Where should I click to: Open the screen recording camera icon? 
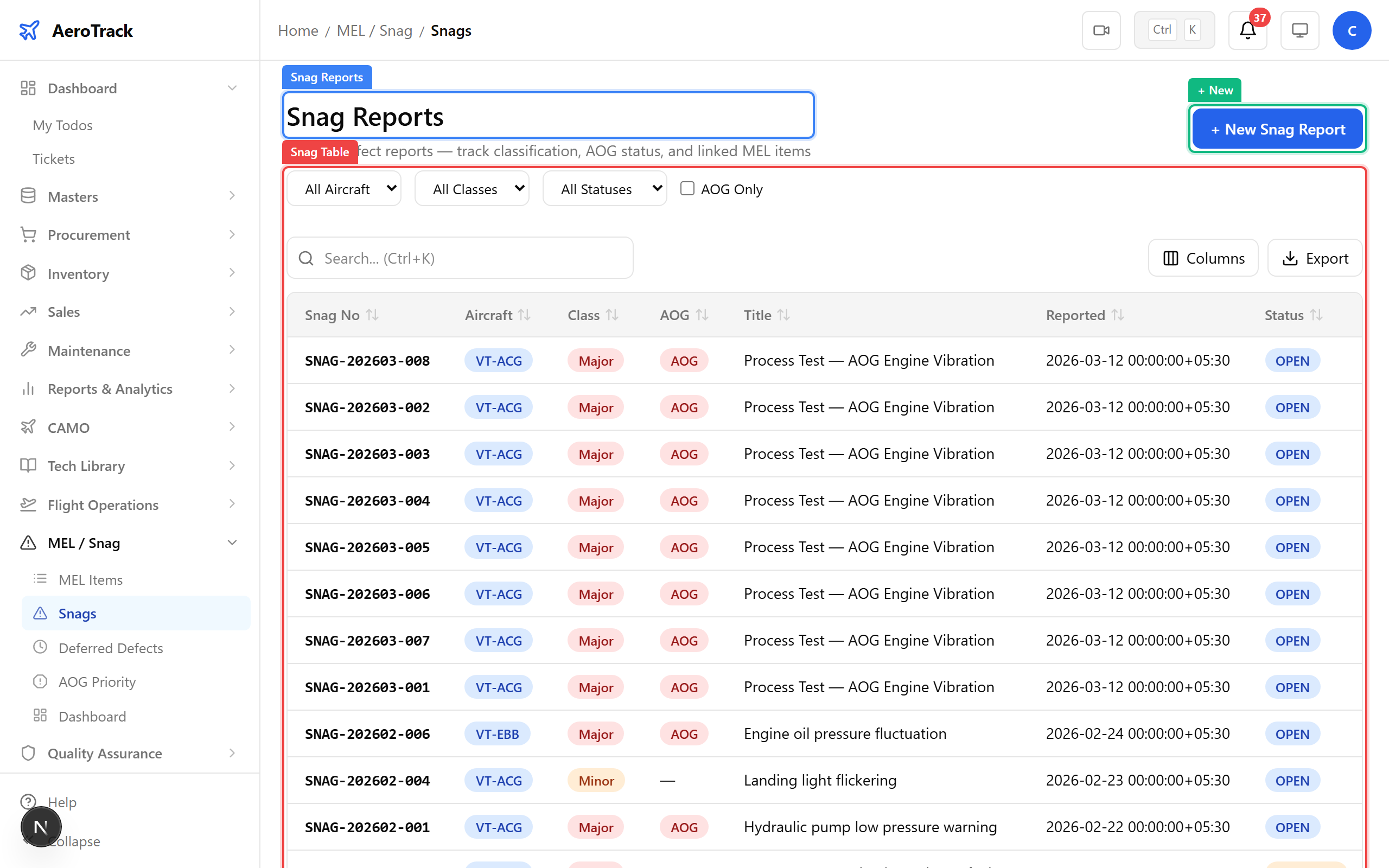(1101, 30)
